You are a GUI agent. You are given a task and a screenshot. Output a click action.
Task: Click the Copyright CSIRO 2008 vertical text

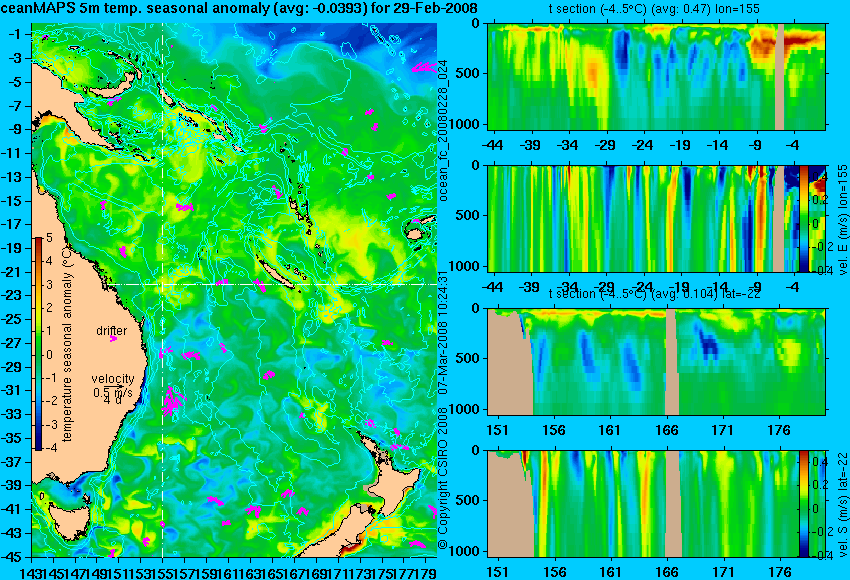tap(443, 477)
